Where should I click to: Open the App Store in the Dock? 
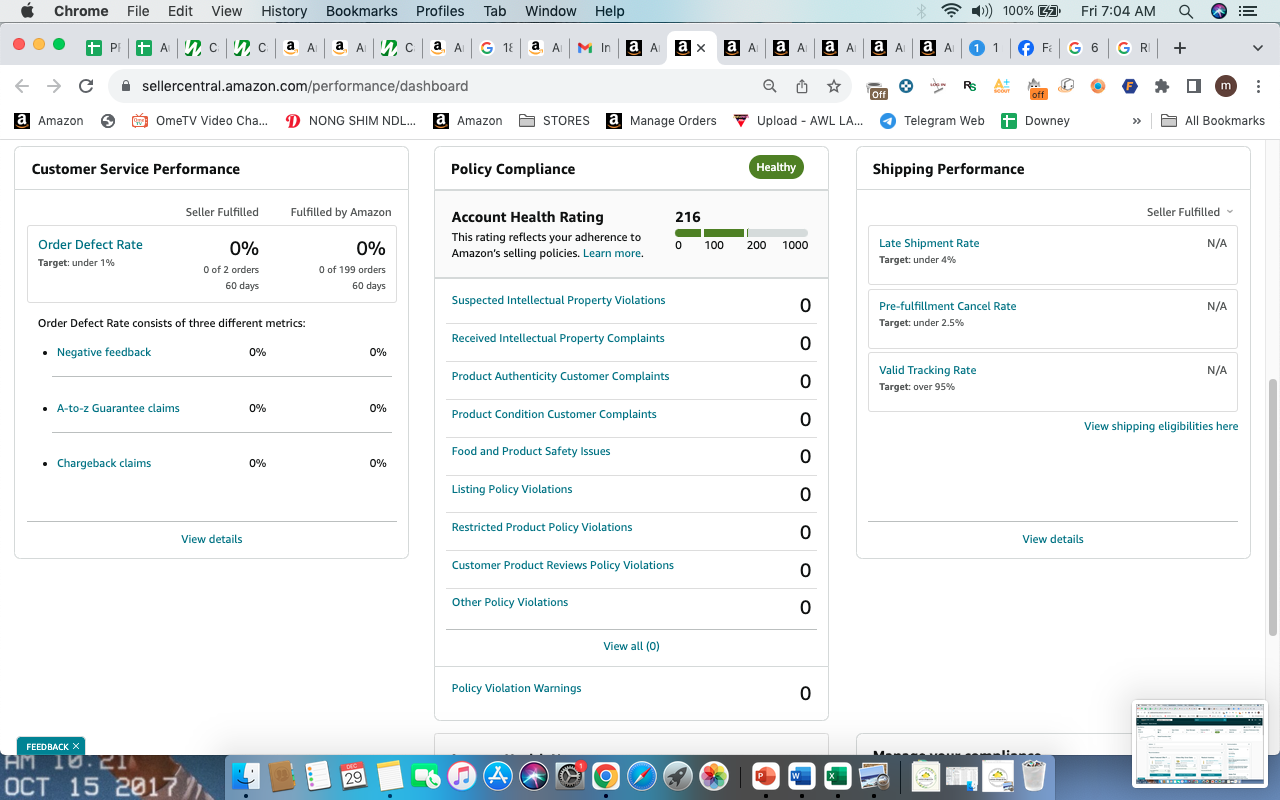497,775
